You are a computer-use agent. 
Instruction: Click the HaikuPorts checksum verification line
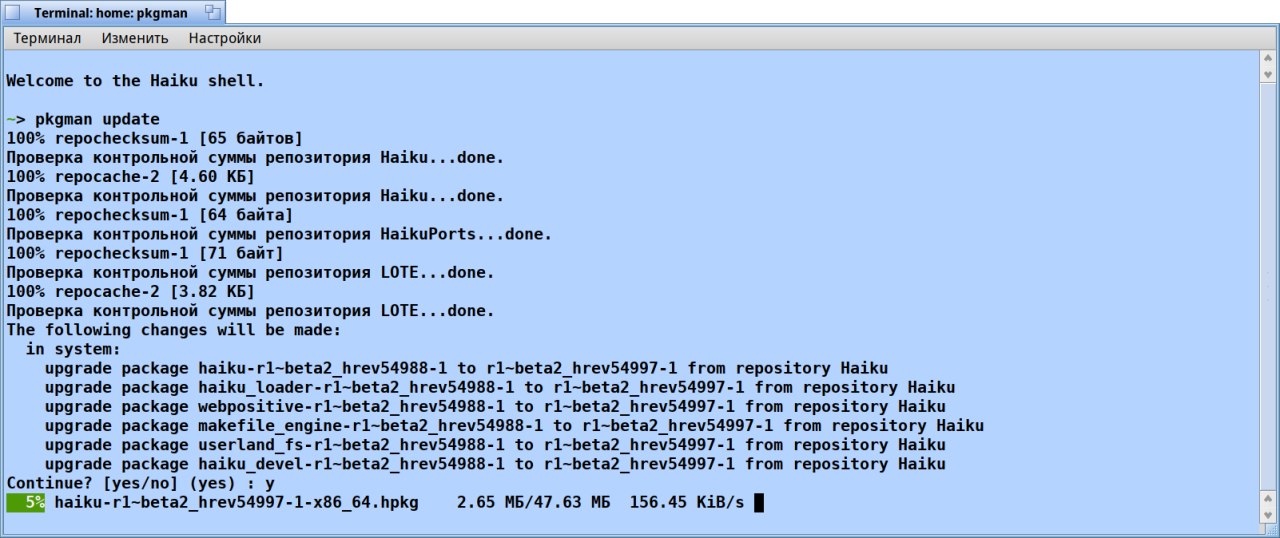[279, 234]
